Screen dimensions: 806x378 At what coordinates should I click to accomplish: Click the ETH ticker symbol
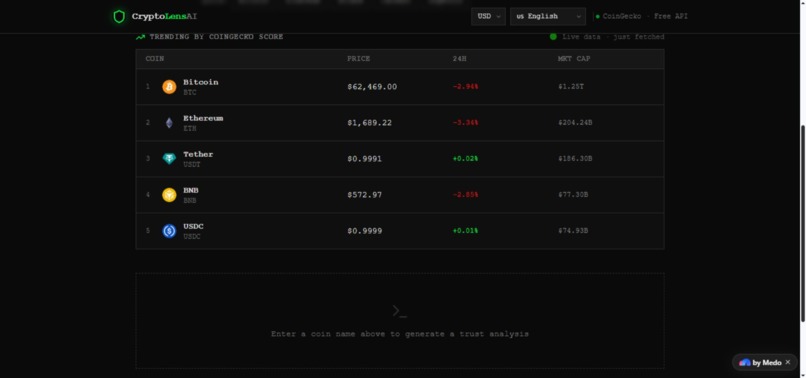(x=190, y=129)
